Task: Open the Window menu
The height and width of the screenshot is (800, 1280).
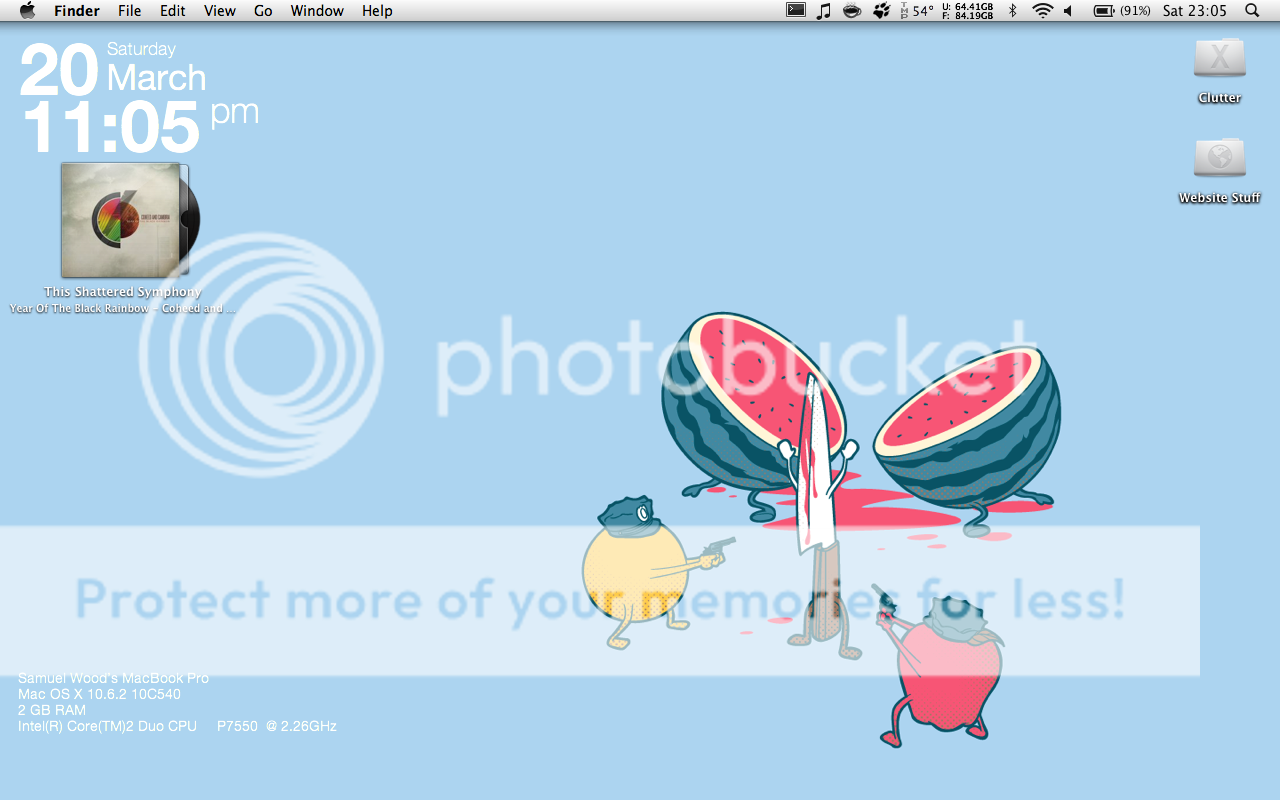Action: [x=317, y=11]
